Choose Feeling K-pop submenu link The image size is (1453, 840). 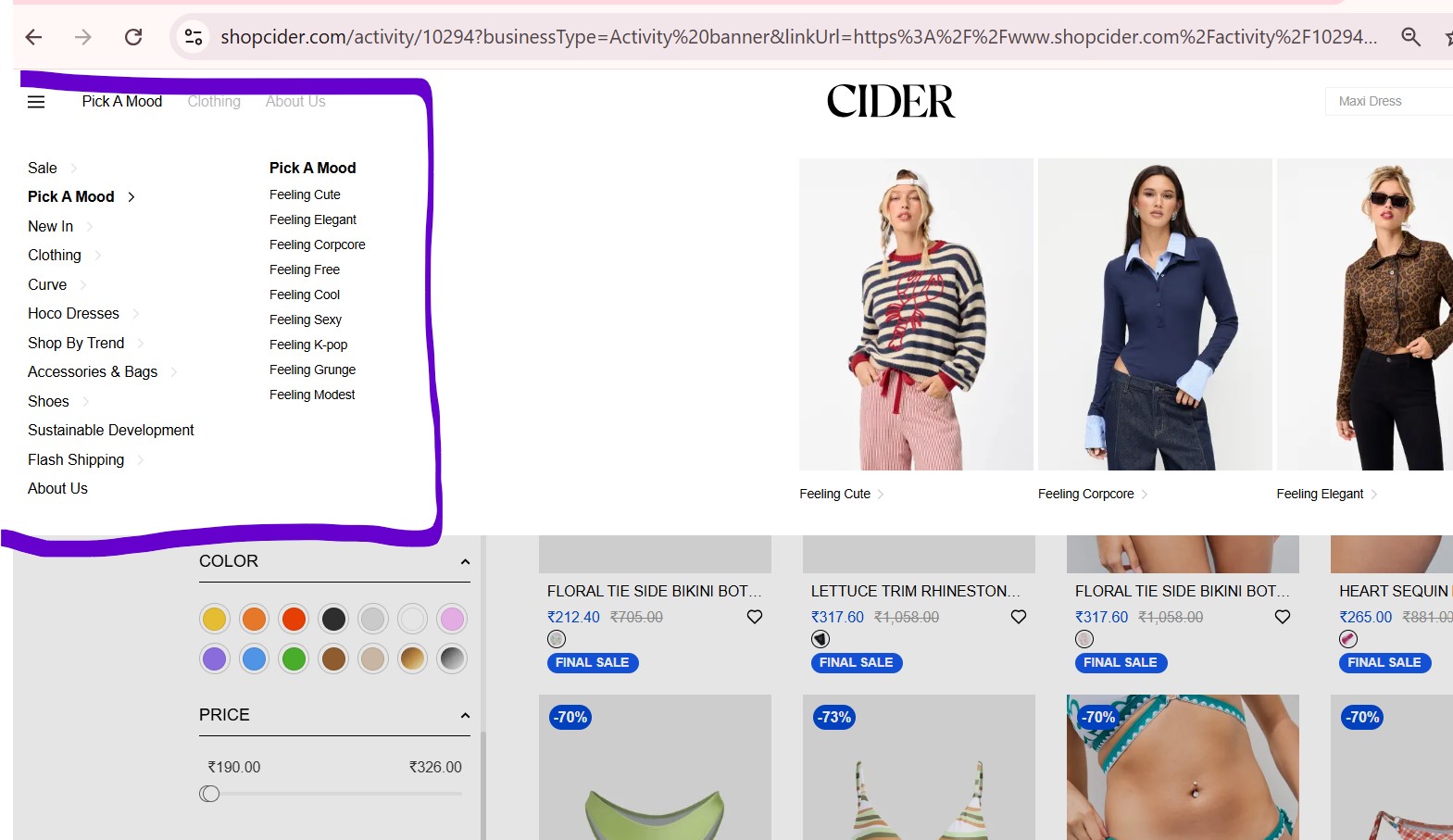[308, 345]
